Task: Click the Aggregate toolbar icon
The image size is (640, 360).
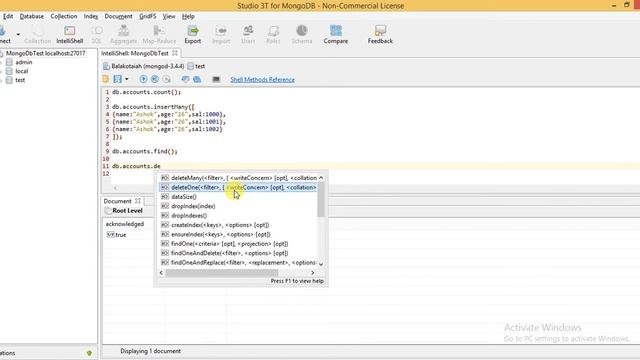Action: [123, 34]
